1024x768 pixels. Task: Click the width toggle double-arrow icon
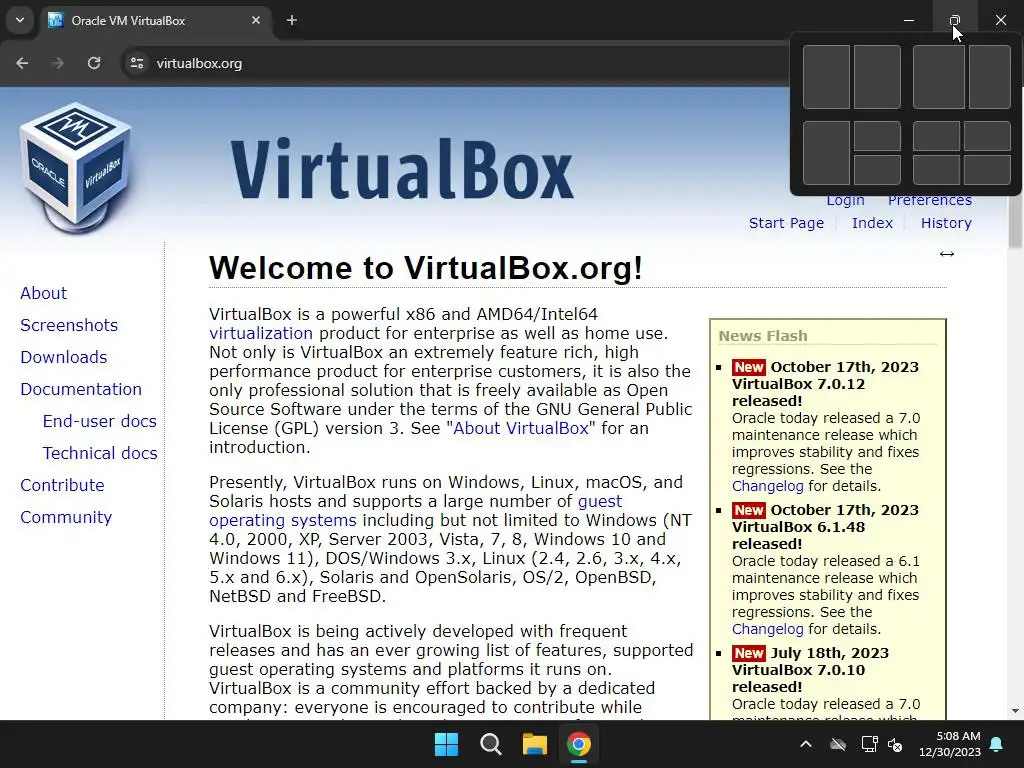pyautogui.click(x=946, y=254)
